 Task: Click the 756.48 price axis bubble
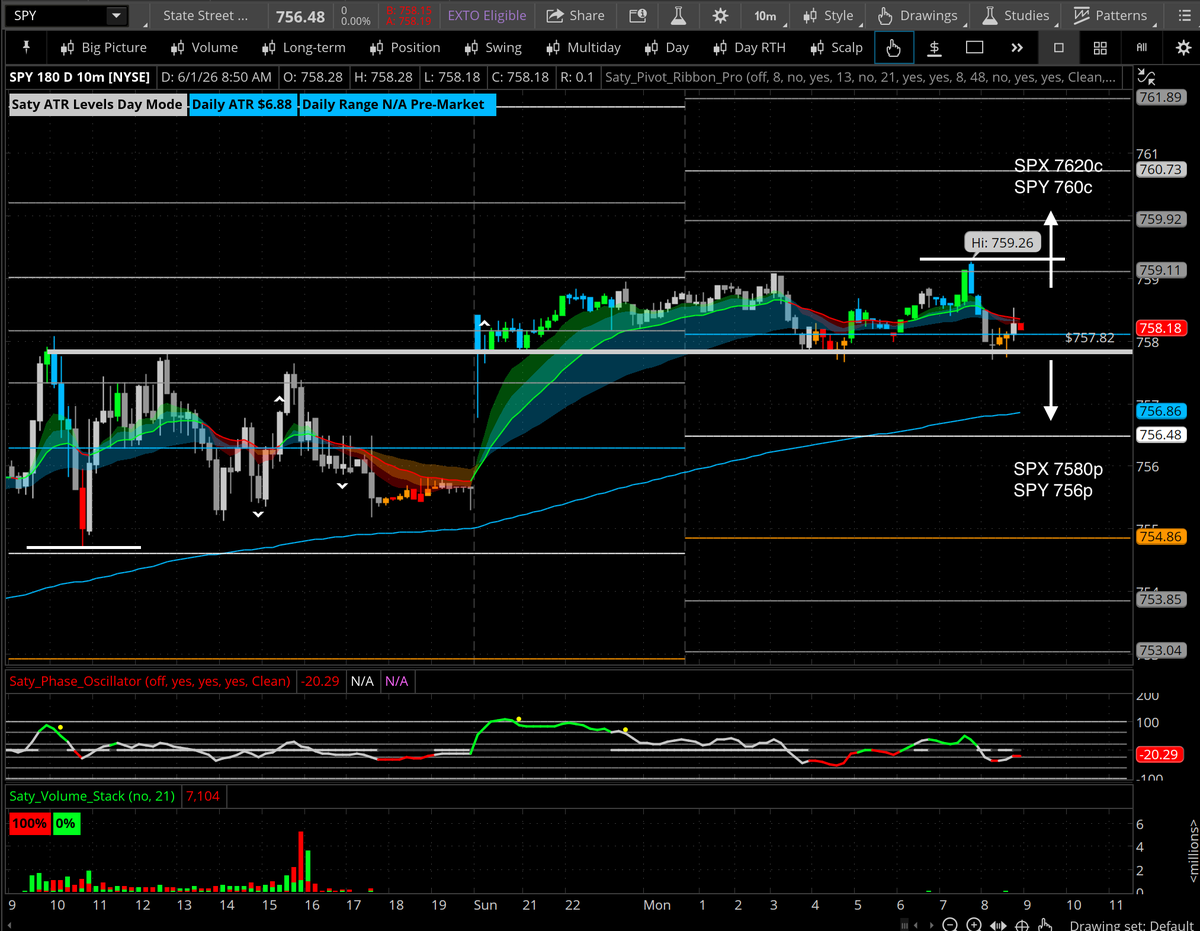(x=1161, y=434)
